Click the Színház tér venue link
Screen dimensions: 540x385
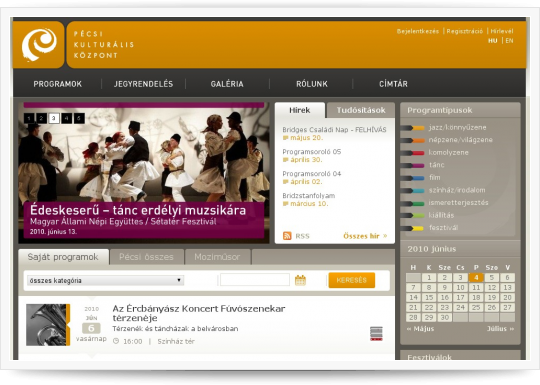pos(176,341)
